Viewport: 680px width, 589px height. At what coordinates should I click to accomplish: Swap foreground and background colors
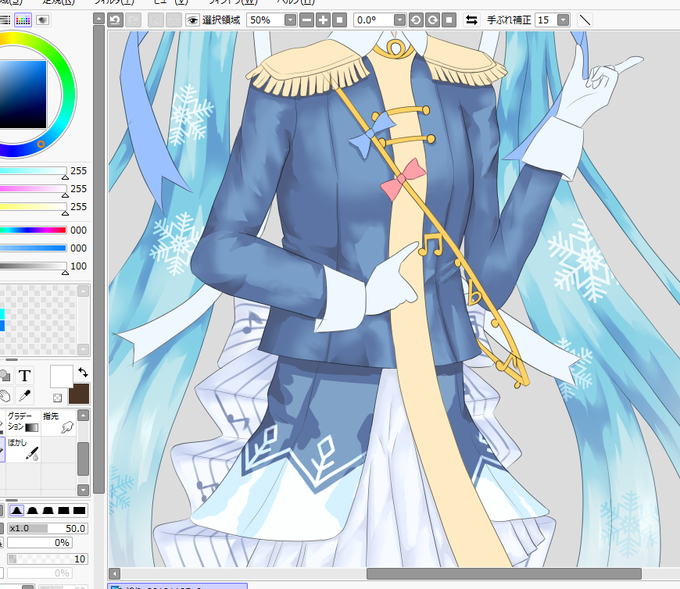coord(83,372)
